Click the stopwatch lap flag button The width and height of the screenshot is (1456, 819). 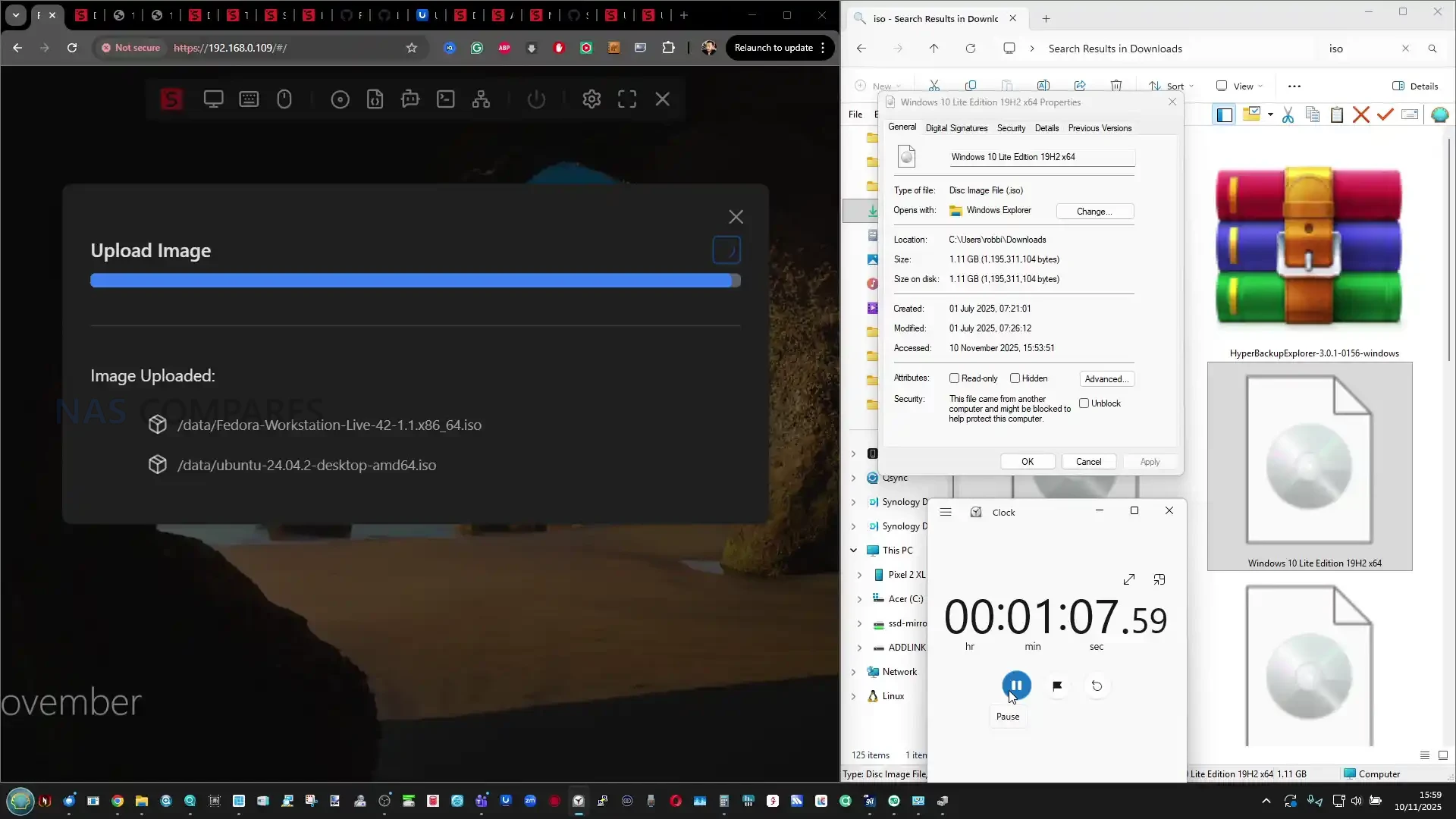point(1057,686)
